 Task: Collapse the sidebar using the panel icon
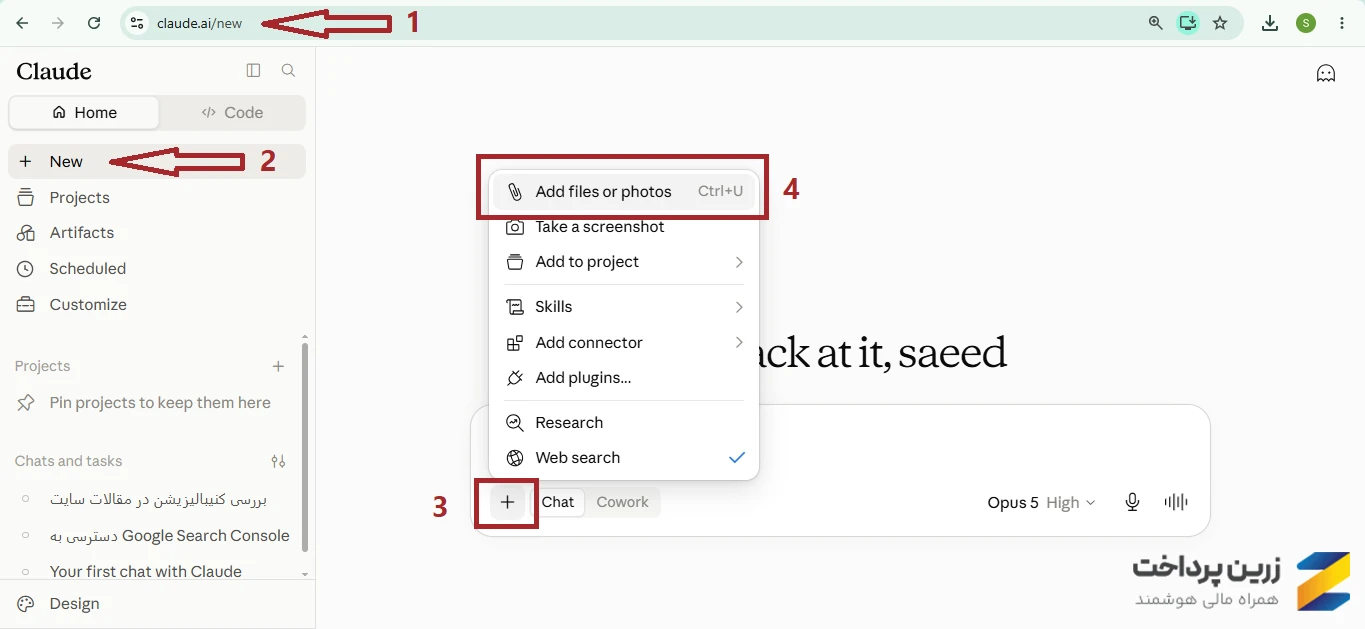coord(253,70)
